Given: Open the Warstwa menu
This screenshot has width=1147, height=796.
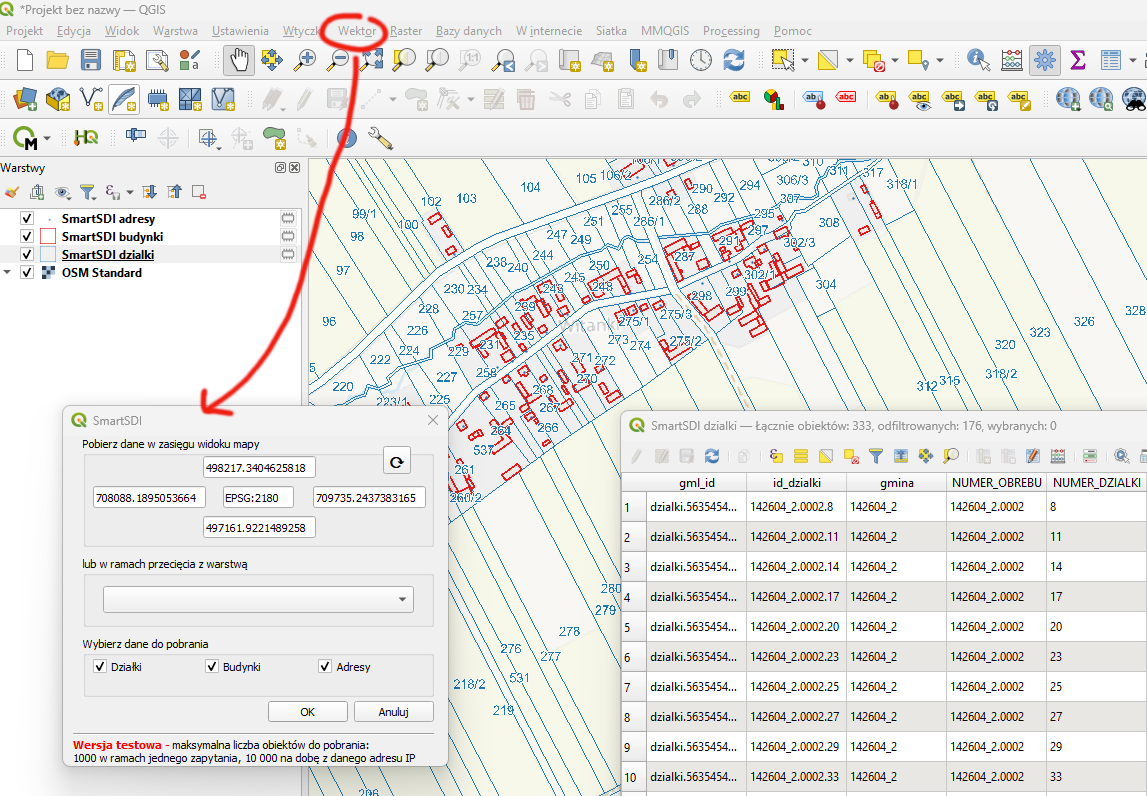Looking at the screenshot, I should (175, 31).
